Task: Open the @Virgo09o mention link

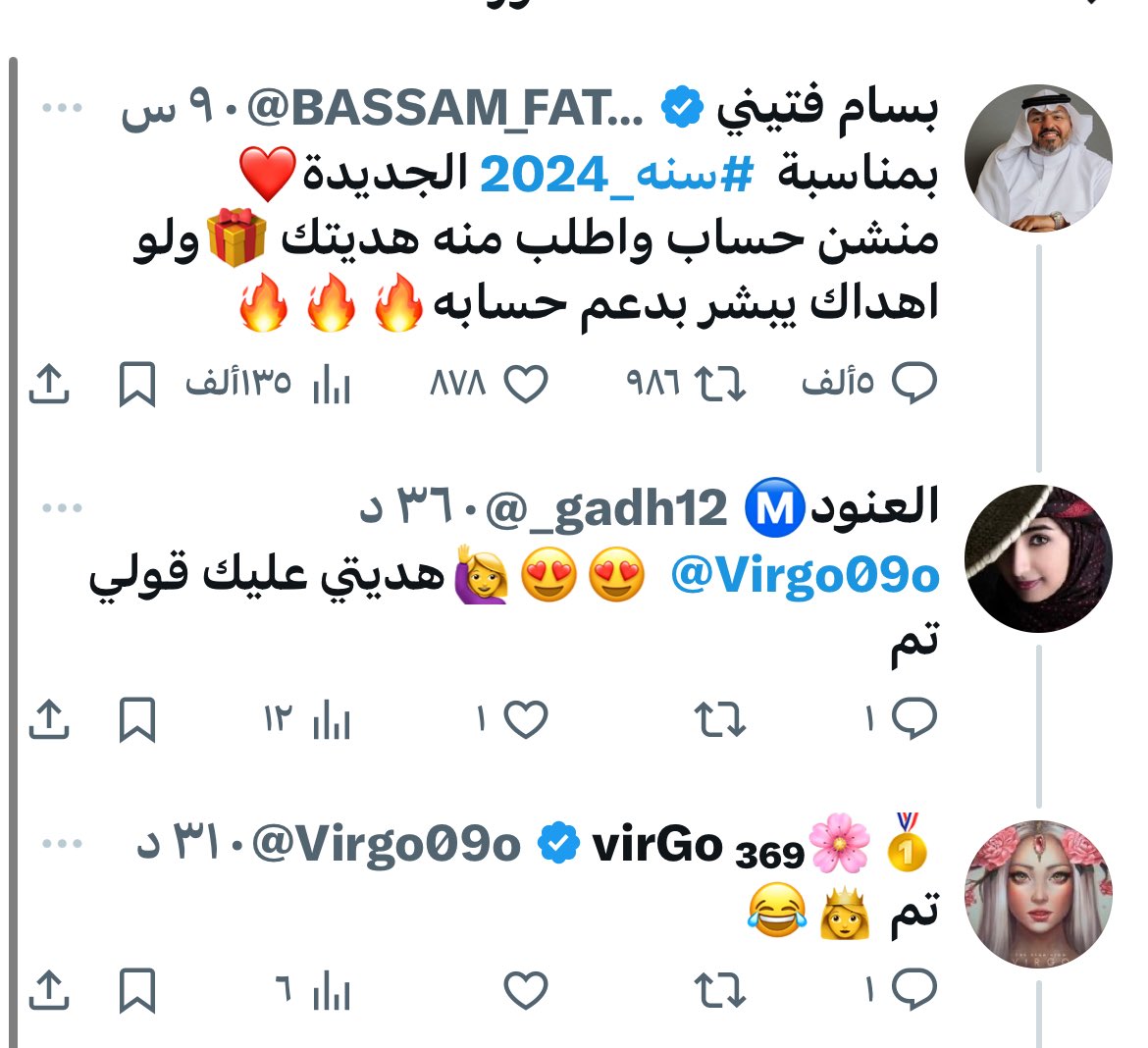Action: click(806, 576)
